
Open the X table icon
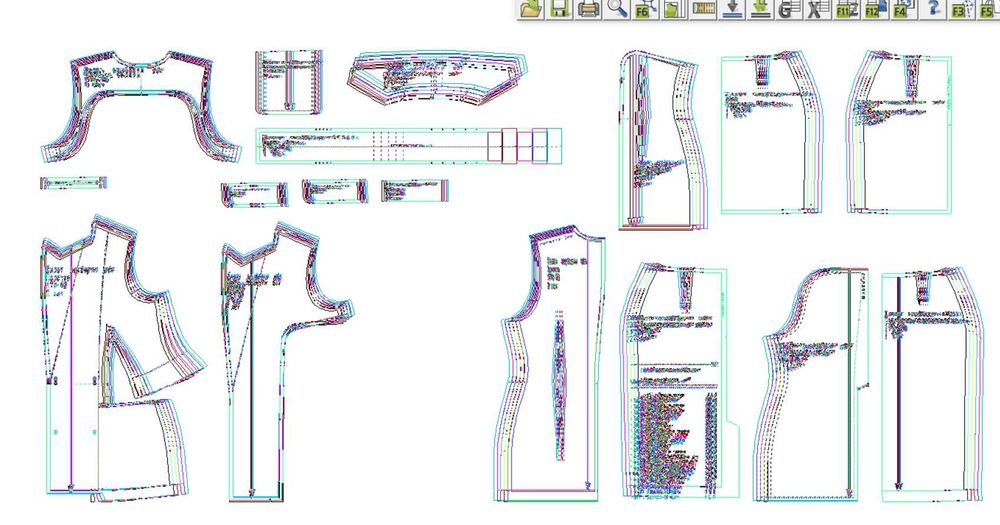(x=818, y=9)
